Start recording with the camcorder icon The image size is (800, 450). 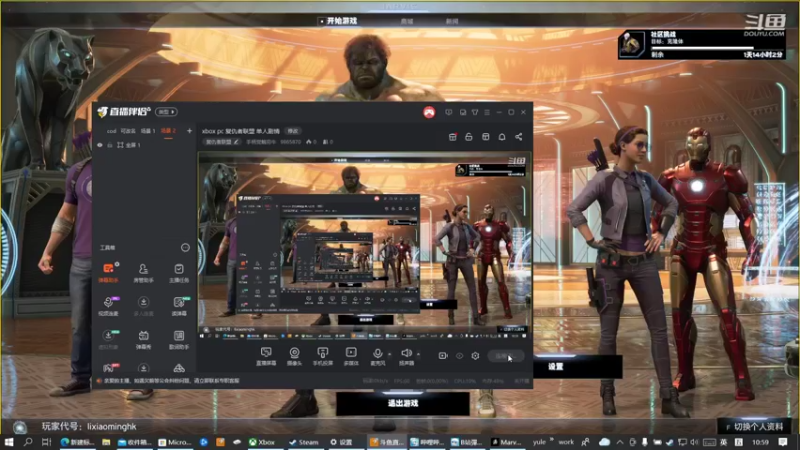click(443, 356)
